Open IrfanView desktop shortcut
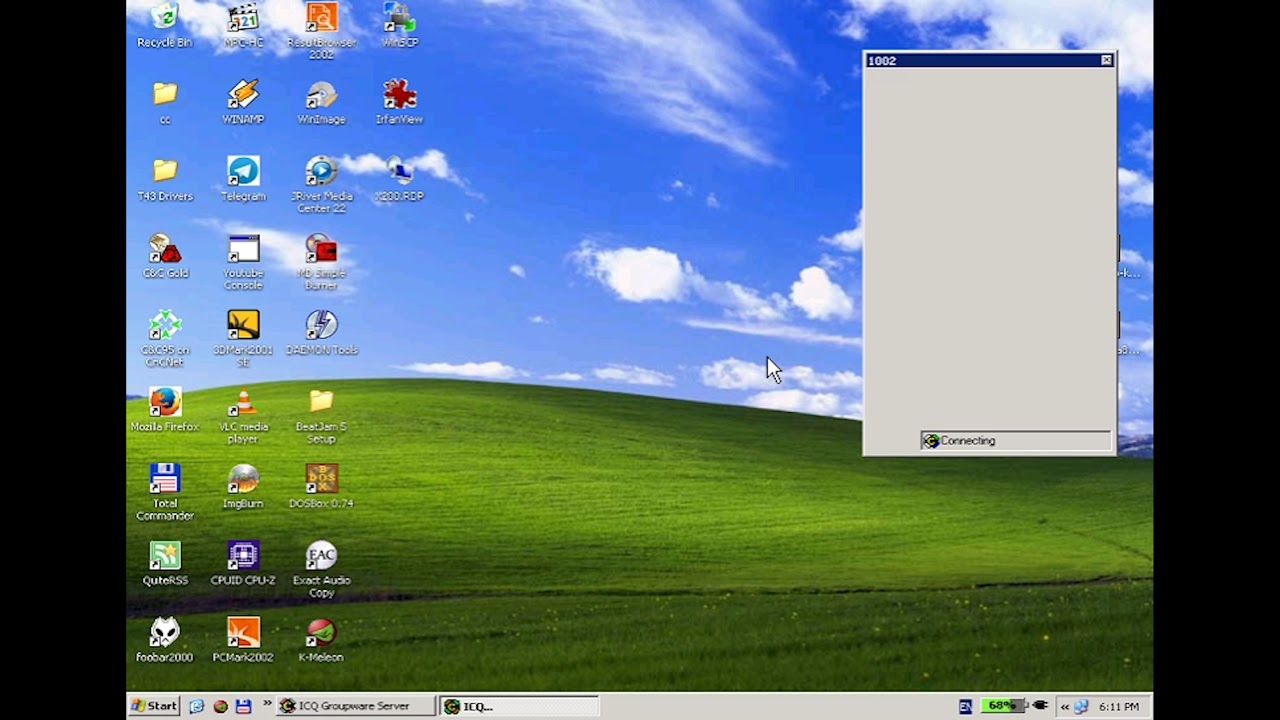This screenshot has width=1280, height=720. coord(399,102)
